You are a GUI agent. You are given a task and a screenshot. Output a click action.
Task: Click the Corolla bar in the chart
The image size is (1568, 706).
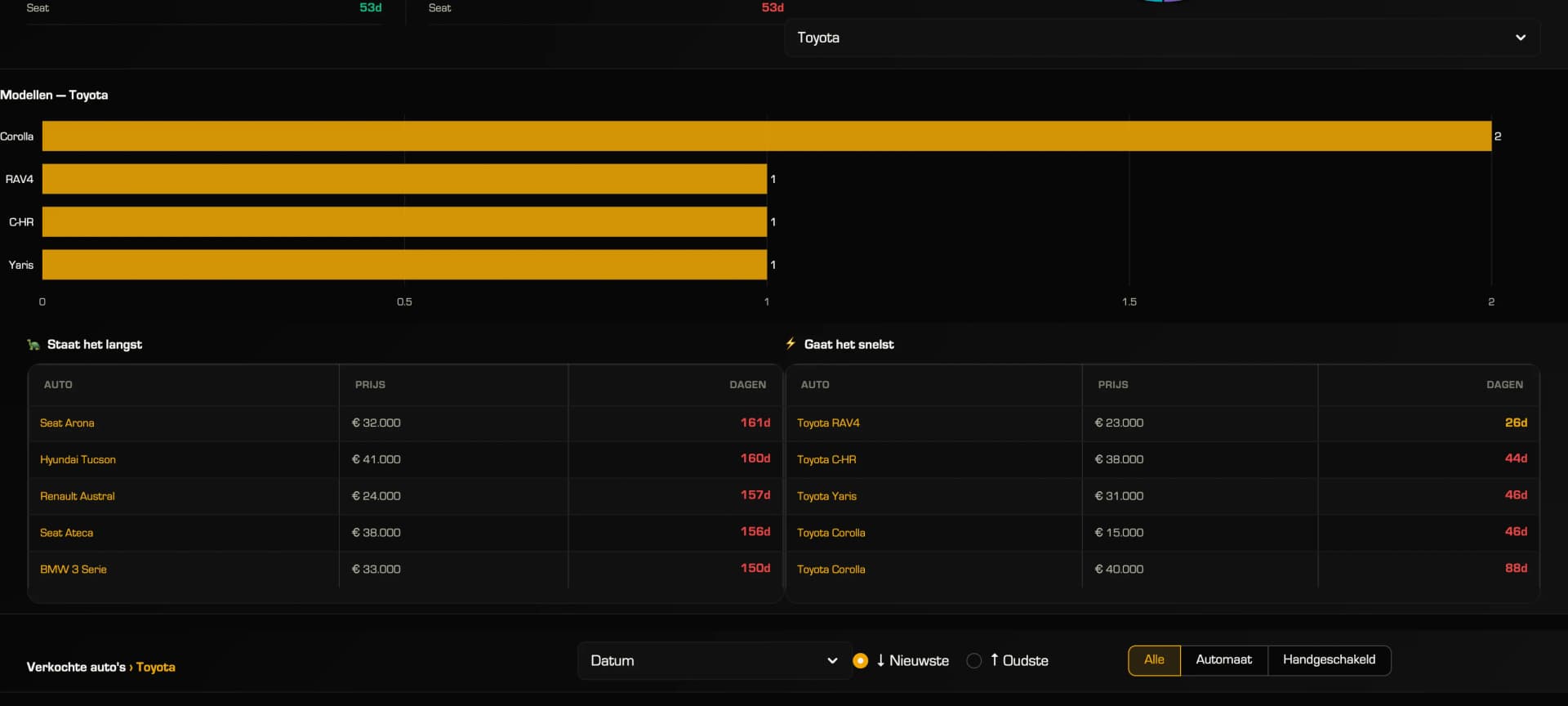click(x=766, y=136)
